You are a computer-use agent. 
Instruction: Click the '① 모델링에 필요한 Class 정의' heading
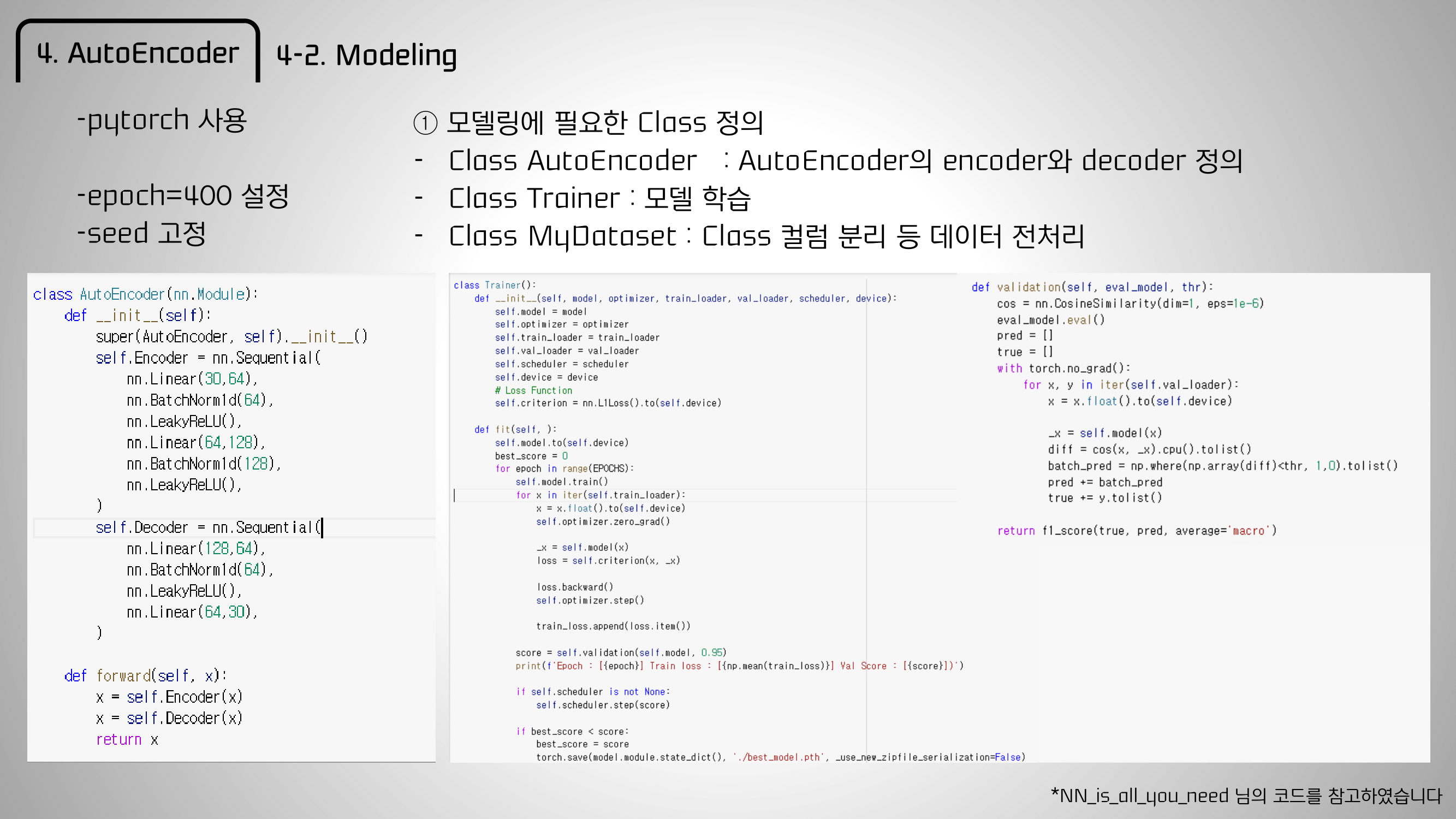pyautogui.click(x=589, y=123)
